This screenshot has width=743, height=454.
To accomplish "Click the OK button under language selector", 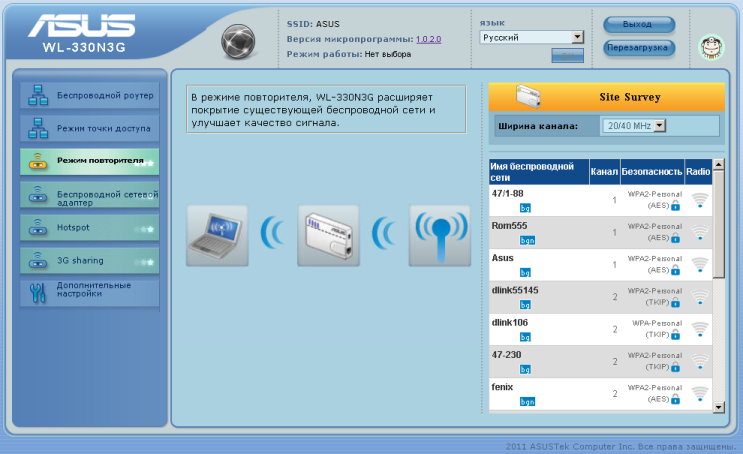I will [x=567, y=55].
